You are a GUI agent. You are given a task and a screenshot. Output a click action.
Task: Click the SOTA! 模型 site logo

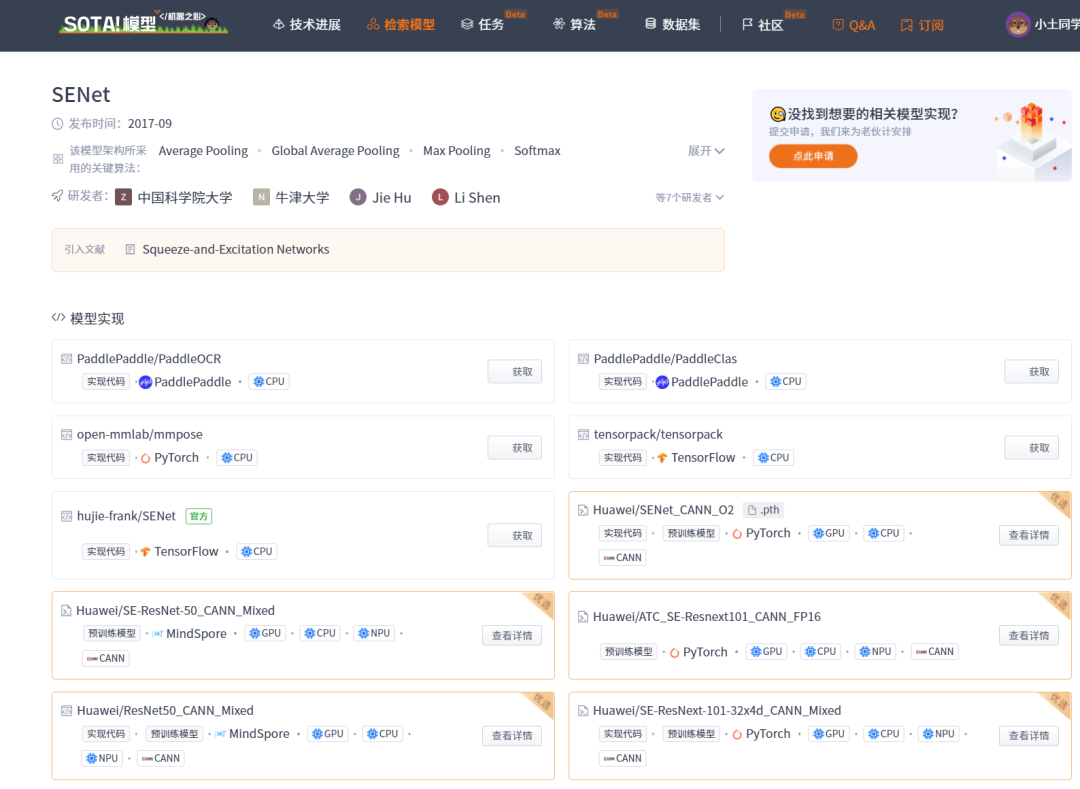pyautogui.click(x=143, y=23)
